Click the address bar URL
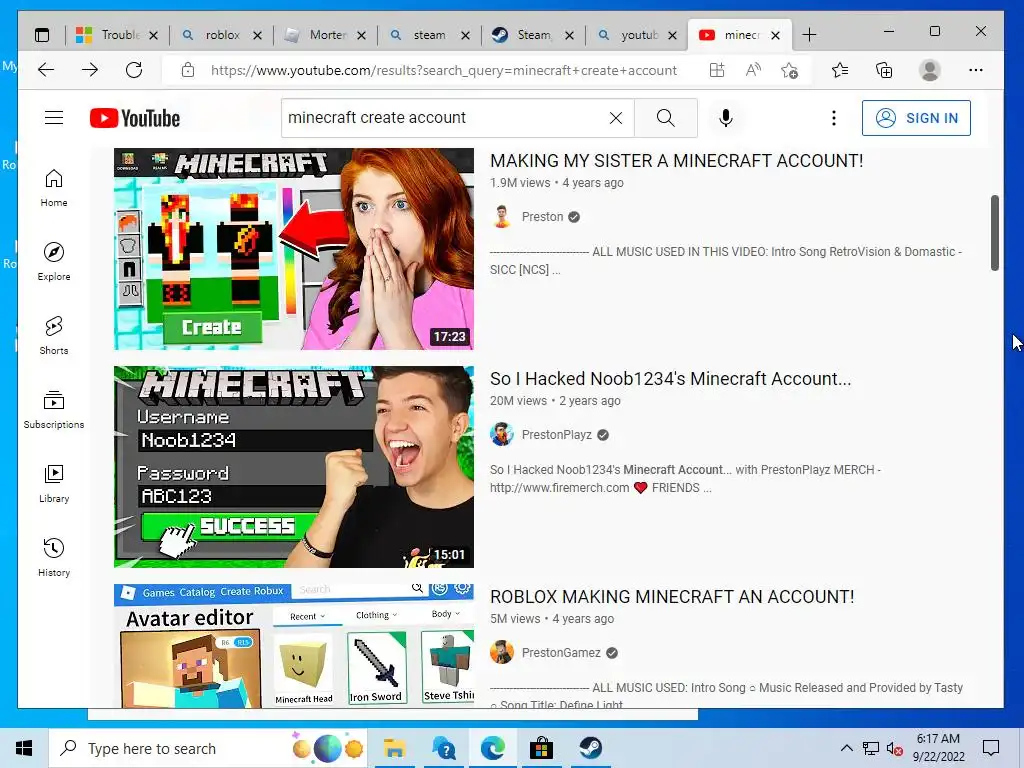 (443, 71)
